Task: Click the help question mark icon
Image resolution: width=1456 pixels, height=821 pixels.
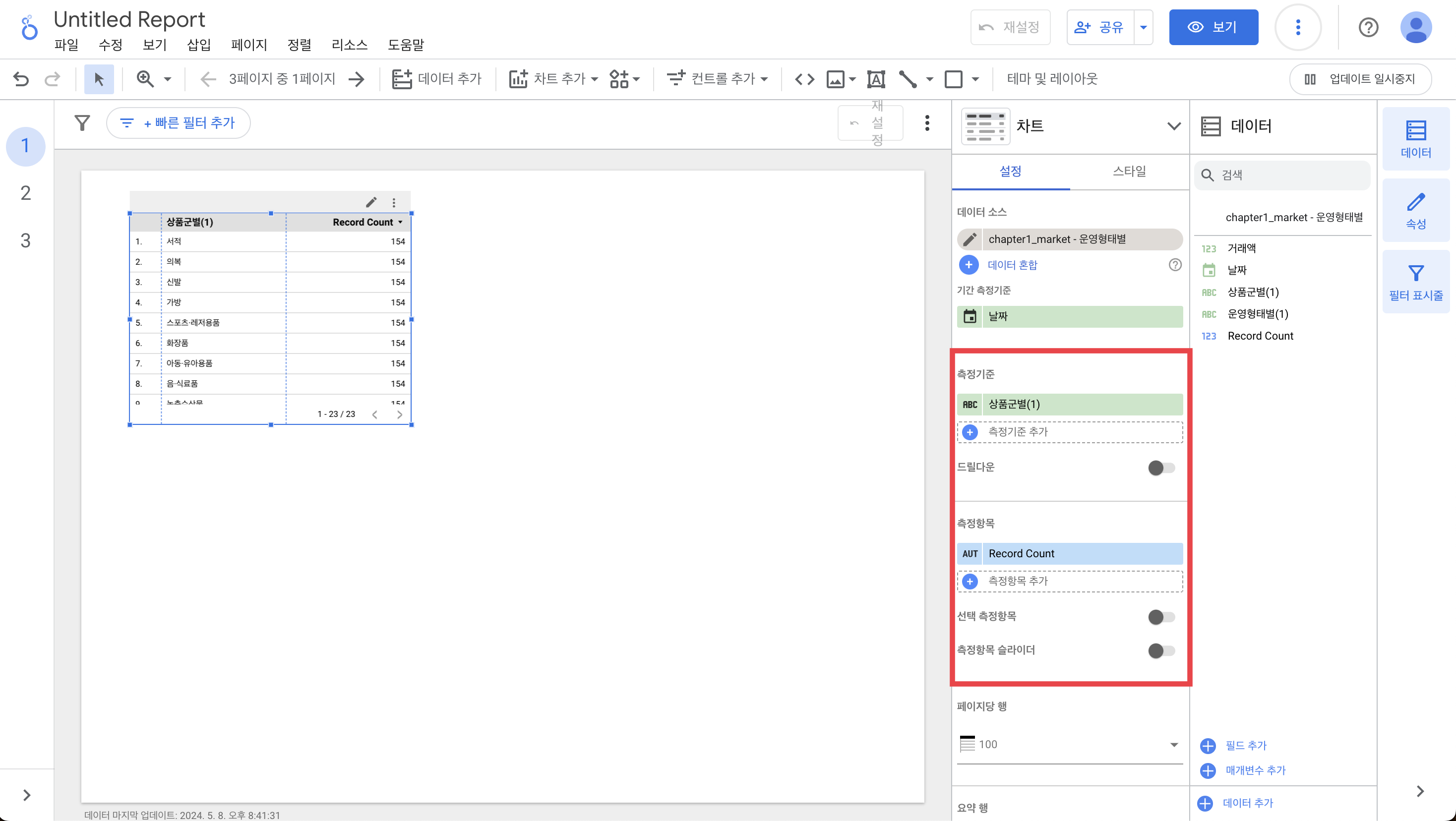Action: [x=1368, y=27]
